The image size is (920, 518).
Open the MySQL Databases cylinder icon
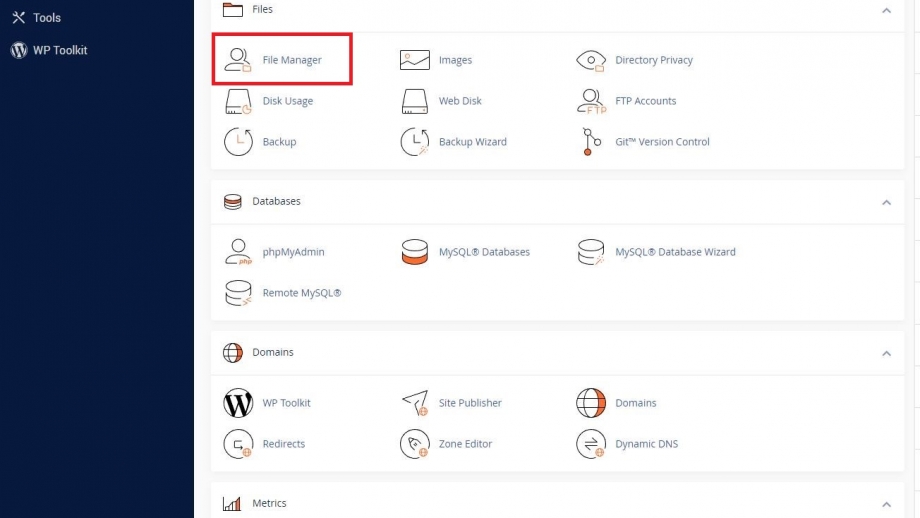(415, 252)
